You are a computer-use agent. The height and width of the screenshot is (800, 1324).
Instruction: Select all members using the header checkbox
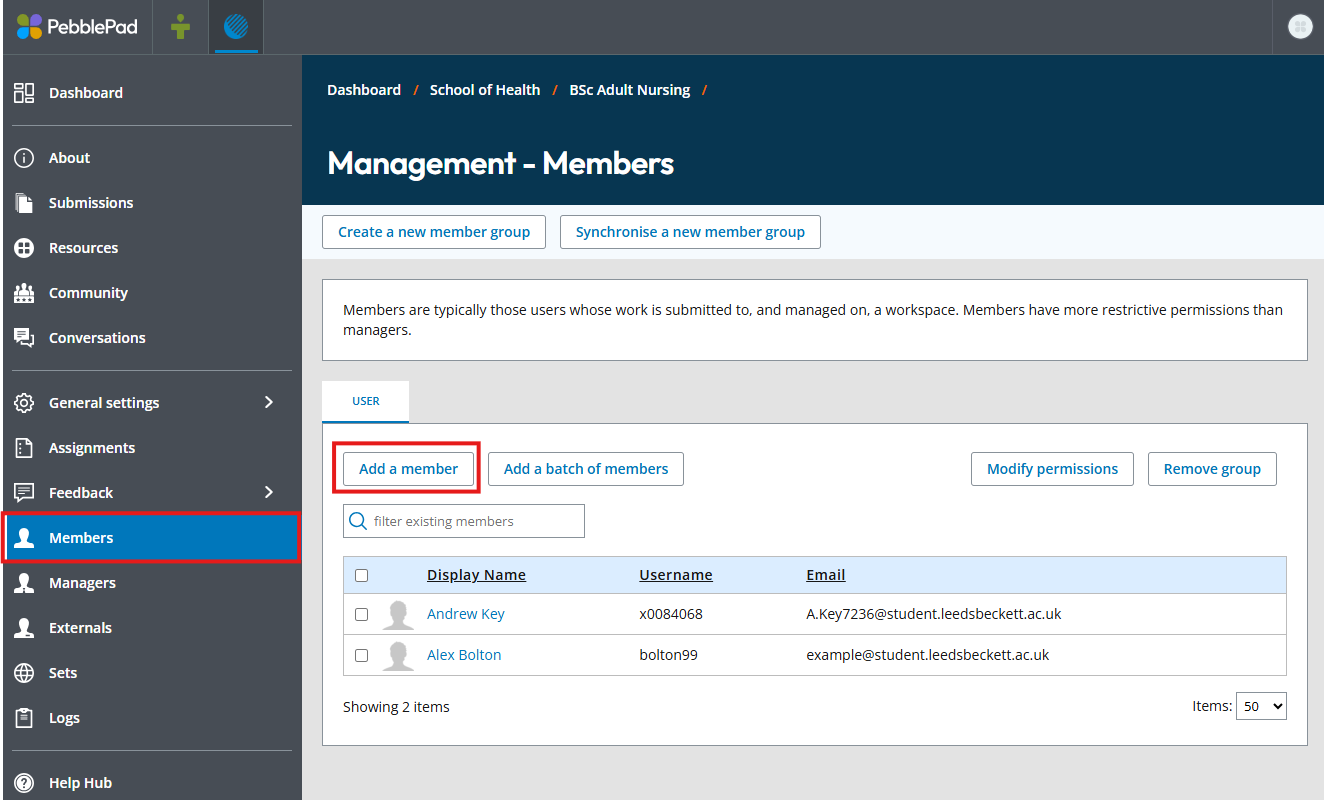[x=361, y=574]
